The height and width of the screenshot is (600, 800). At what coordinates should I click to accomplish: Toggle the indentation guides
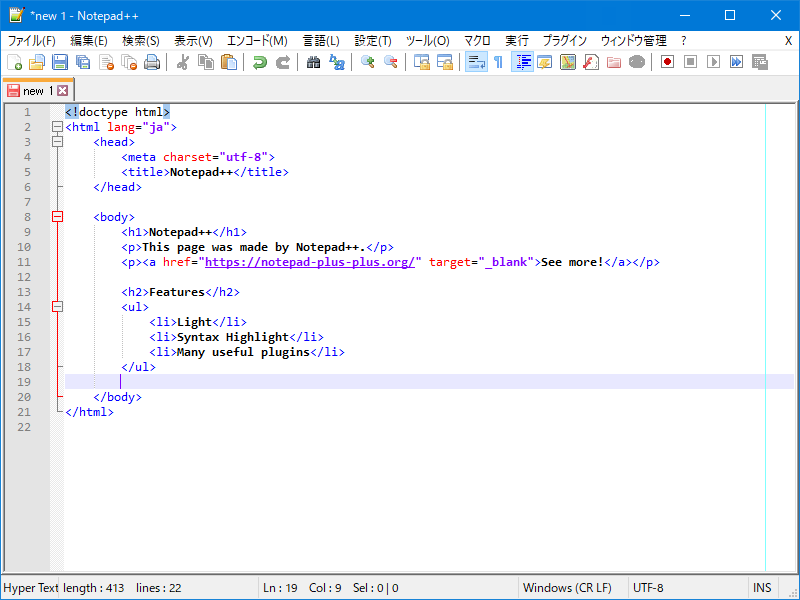click(521, 61)
